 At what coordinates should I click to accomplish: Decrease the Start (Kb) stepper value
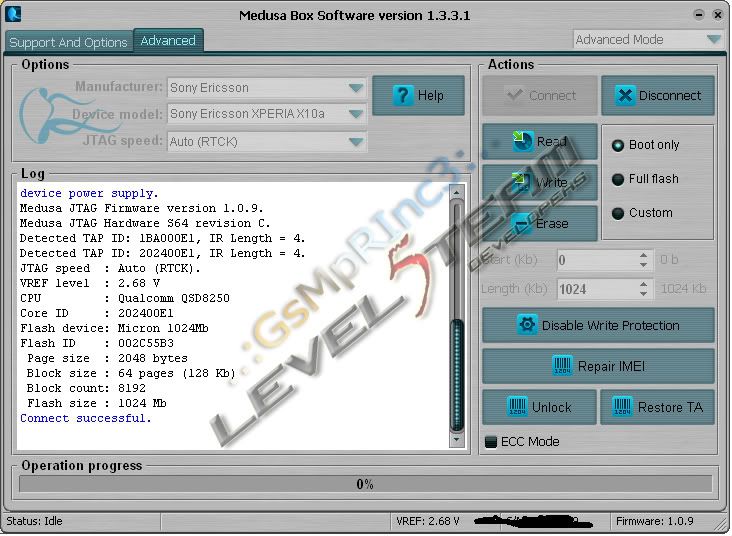644,265
